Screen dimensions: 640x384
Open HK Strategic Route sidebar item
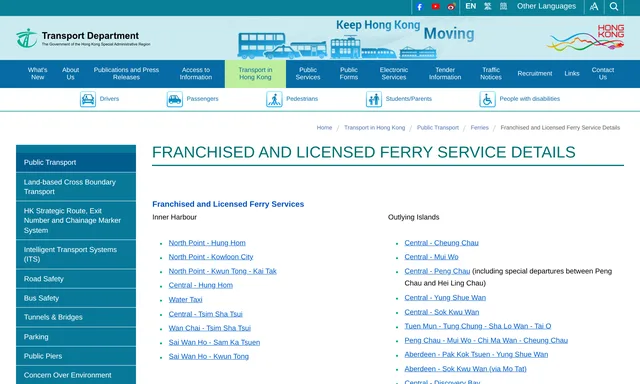76,220
